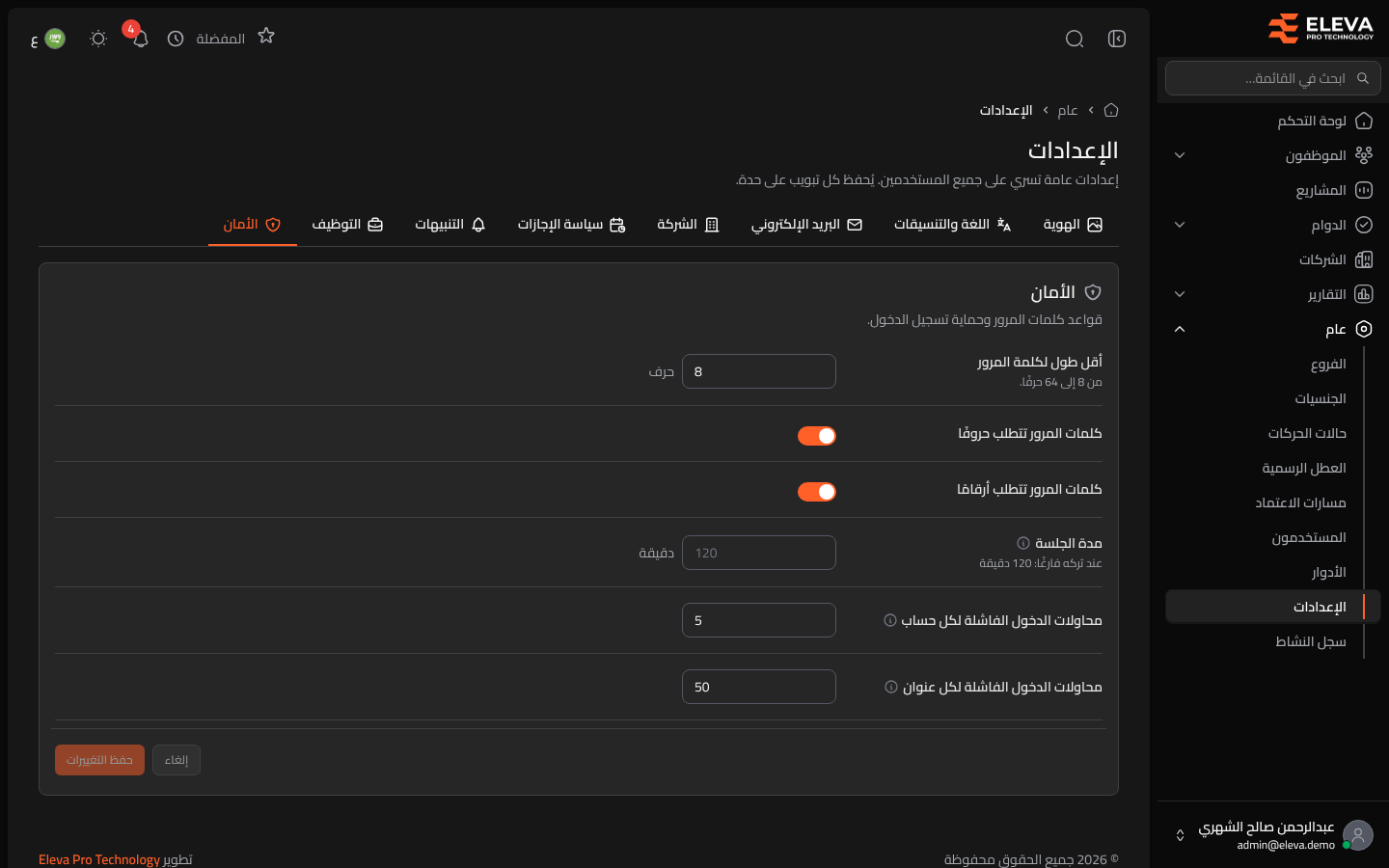Click حفظ التغييرات button
Screen dimensions: 1389x868
99,760
